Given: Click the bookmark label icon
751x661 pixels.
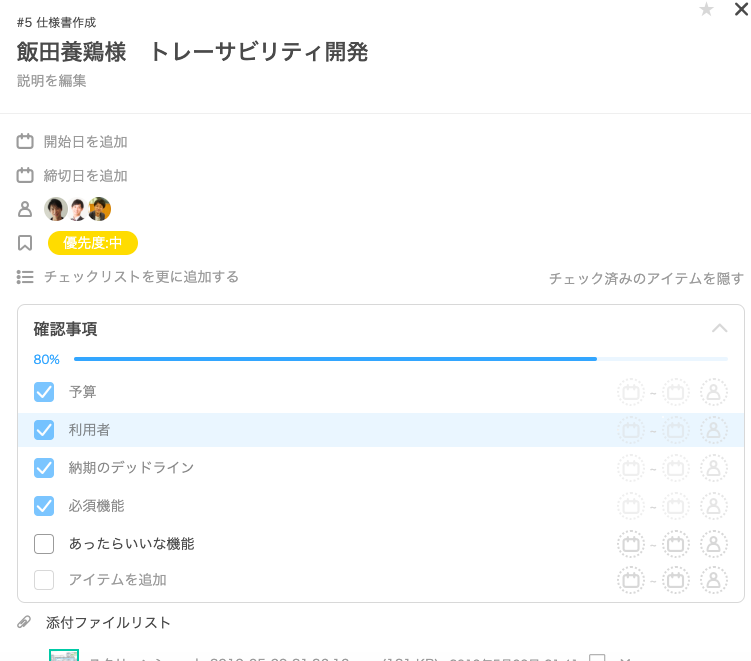Looking at the screenshot, I should [25, 243].
